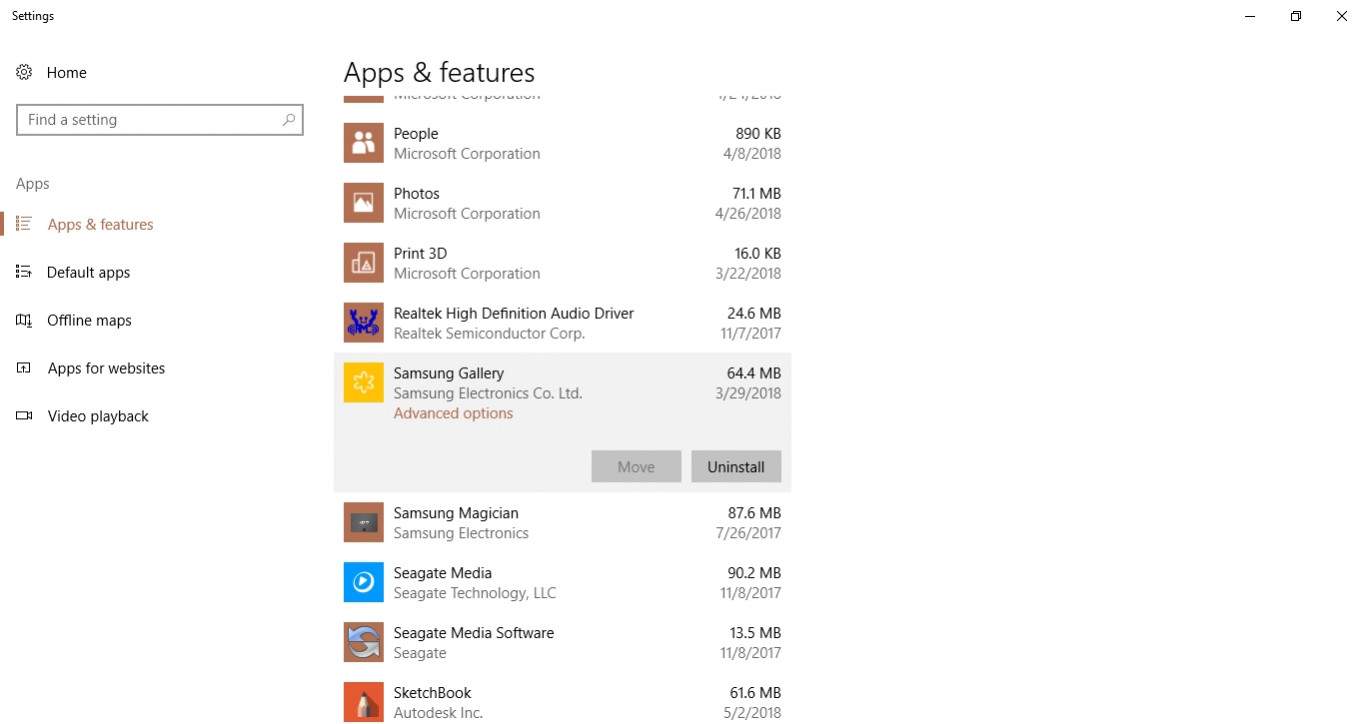The height and width of the screenshot is (724, 1364).
Task: Click the Autodesk Inc. publisher text
Action: point(438,713)
